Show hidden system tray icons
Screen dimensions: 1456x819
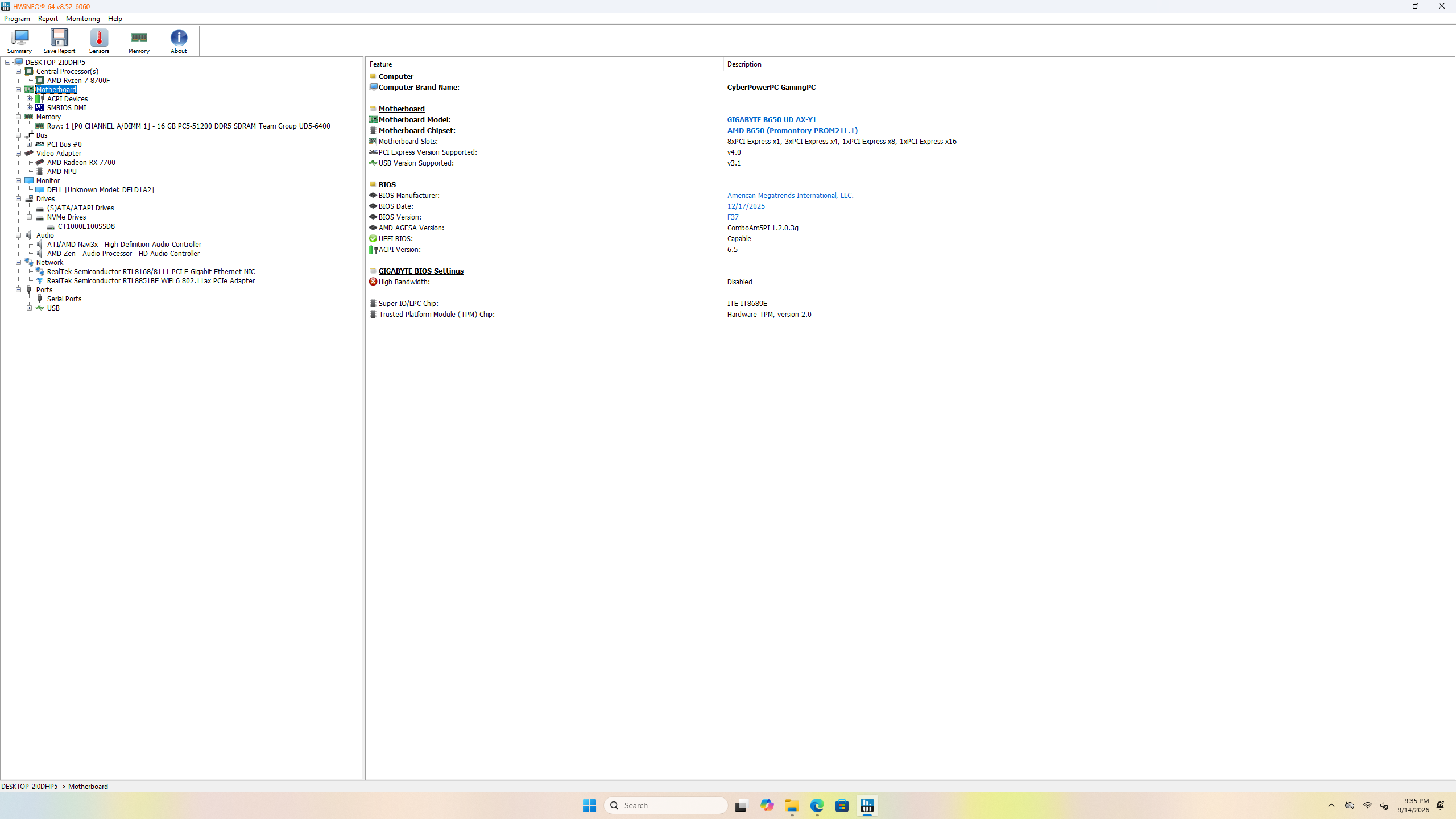(x=1331, y=805)
